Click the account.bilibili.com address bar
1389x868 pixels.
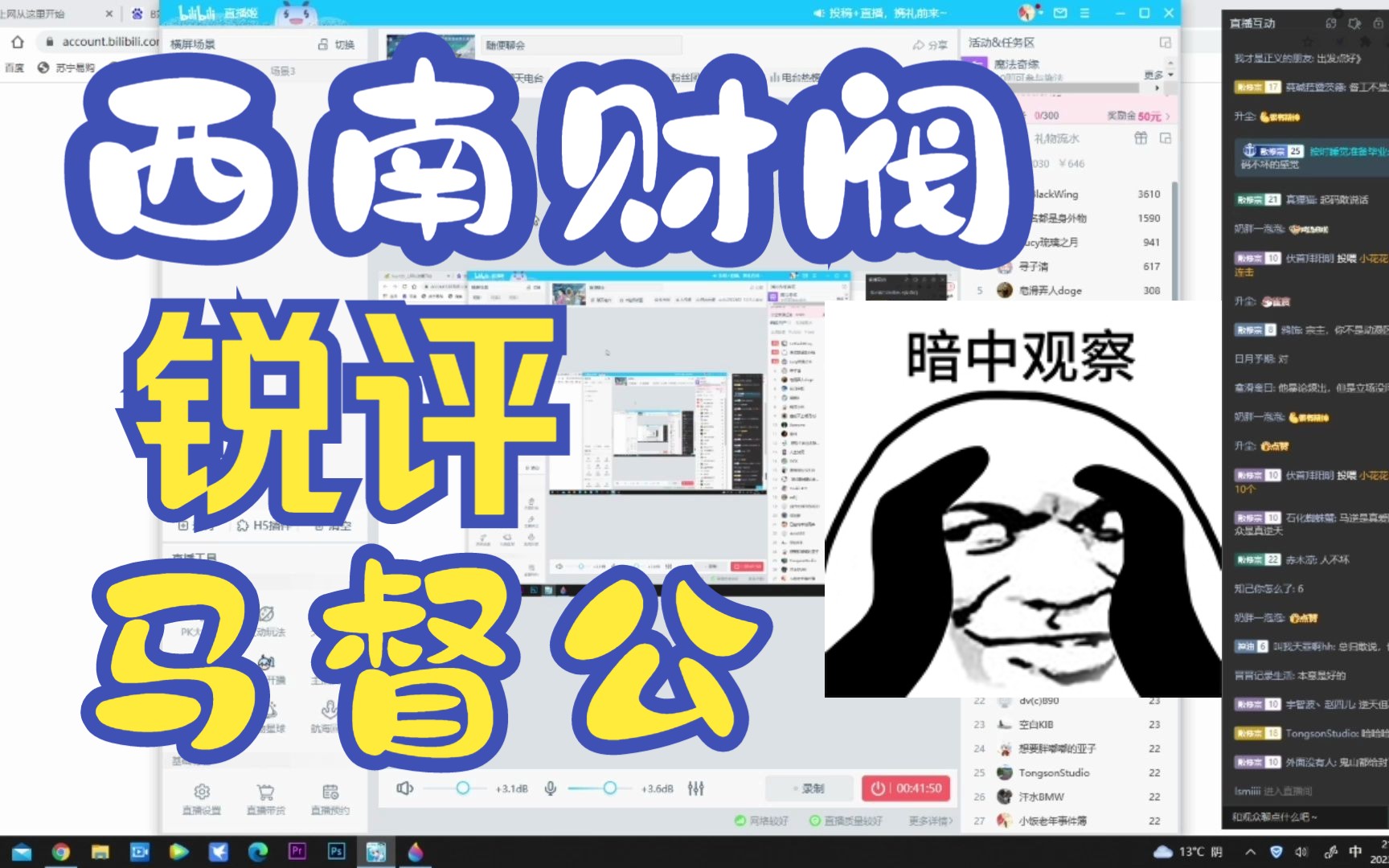click(x=96, y=42)
